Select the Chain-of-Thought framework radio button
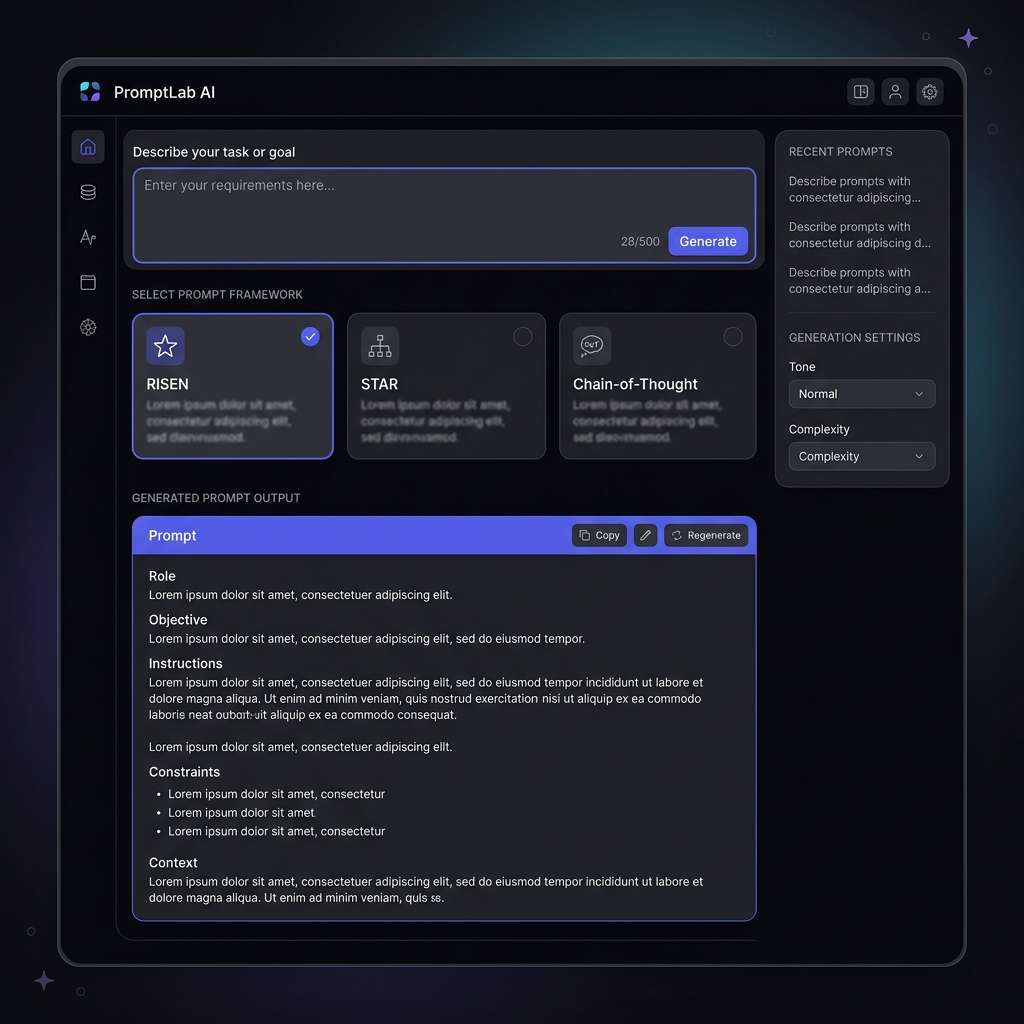 click(735, 337)
